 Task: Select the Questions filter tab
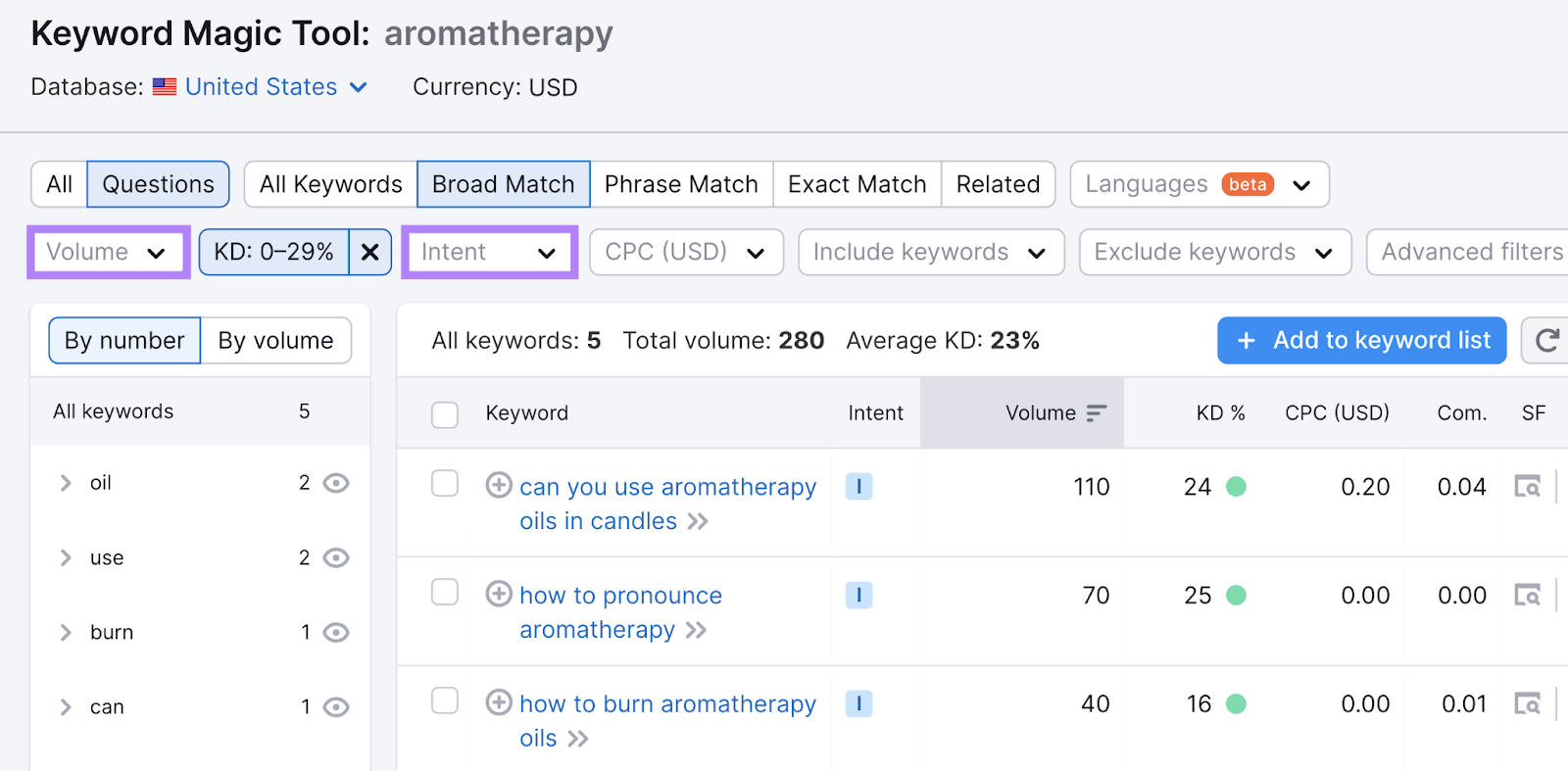click(x=157, y=184)
